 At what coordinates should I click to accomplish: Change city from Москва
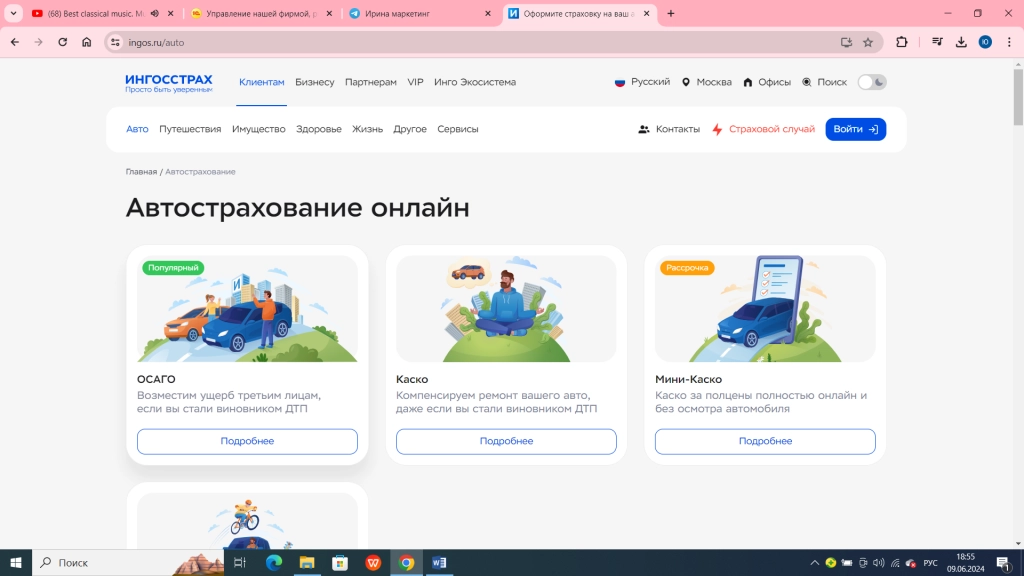pos(707,82)
